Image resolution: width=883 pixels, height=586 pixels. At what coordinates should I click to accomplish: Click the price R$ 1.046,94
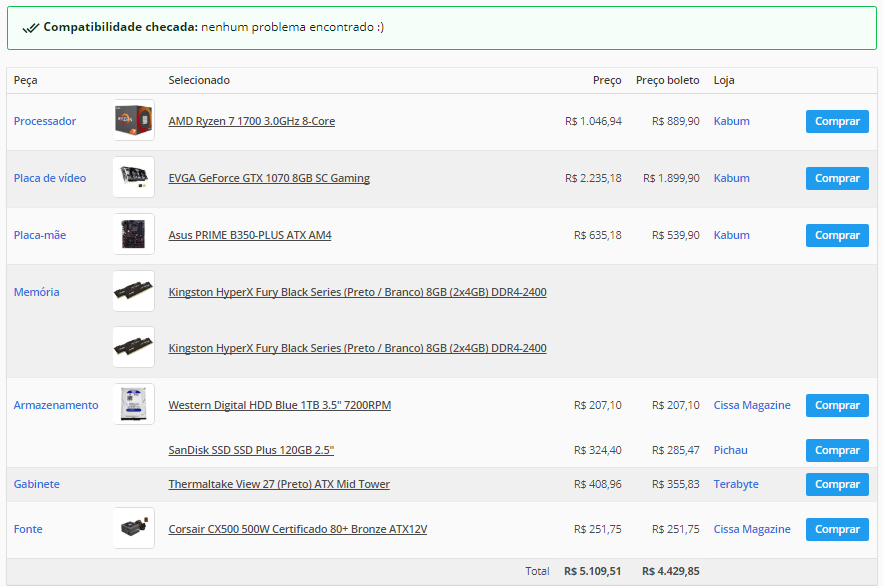[593, 121]
